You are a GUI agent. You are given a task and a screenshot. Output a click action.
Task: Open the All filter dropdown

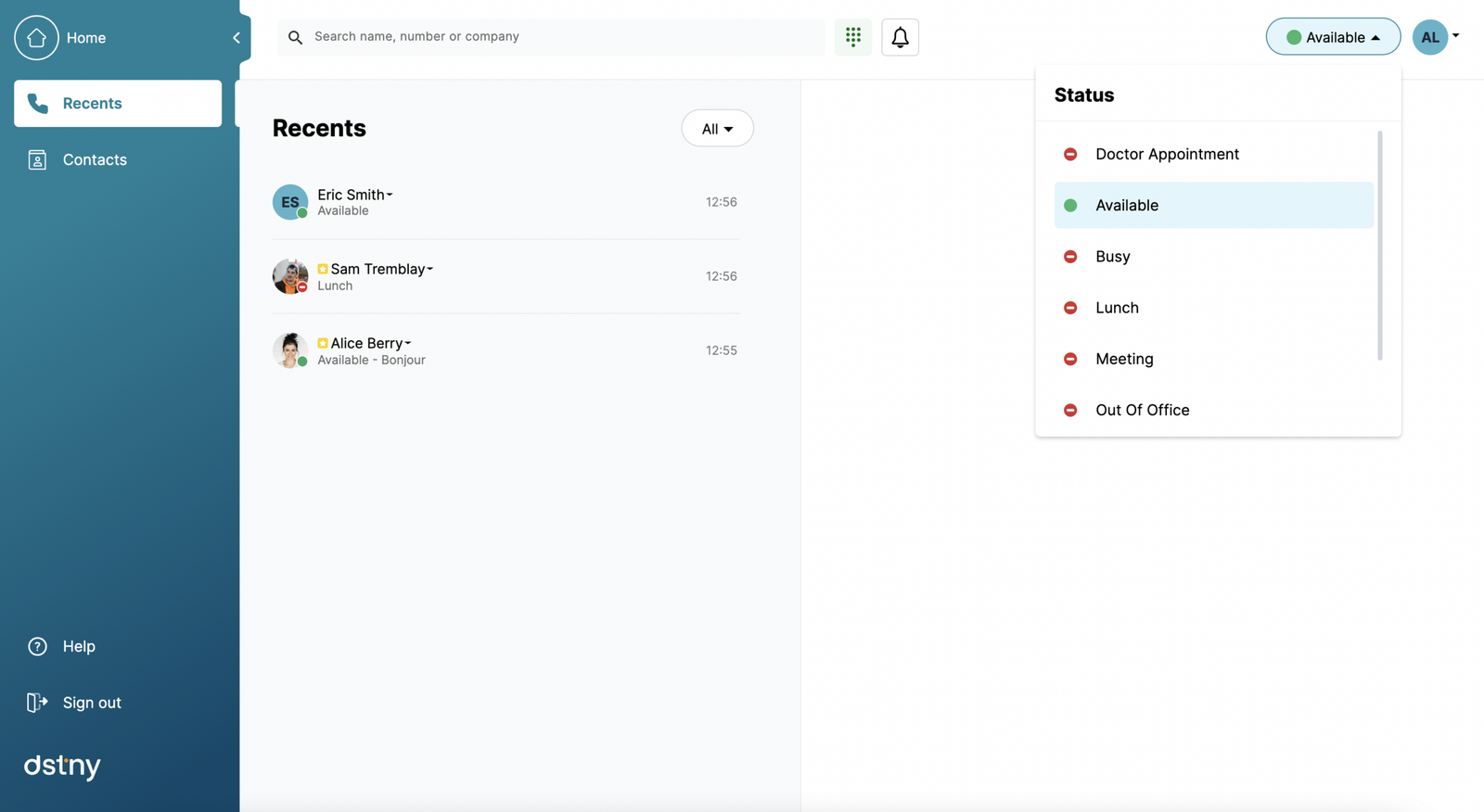717,128
